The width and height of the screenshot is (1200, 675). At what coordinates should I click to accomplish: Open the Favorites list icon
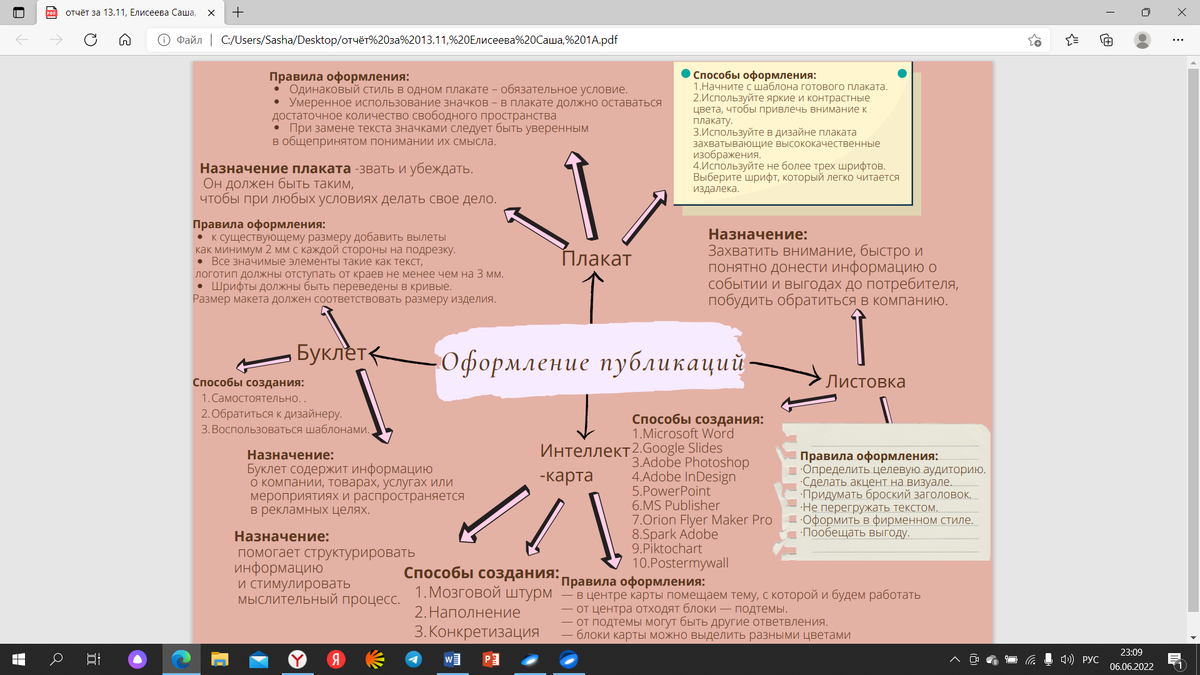(1073, 41)
